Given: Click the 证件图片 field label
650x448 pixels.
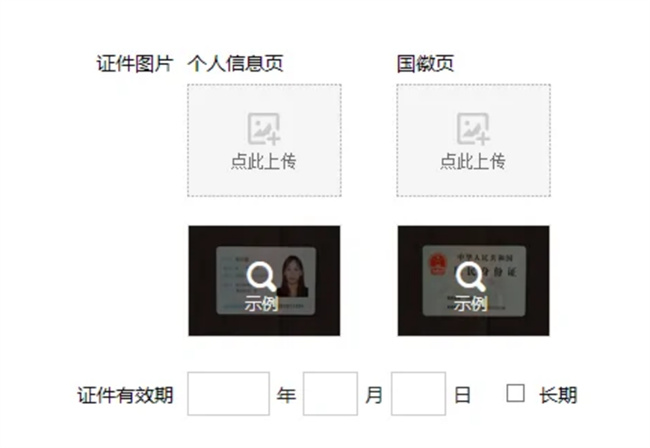Looking at the screenshot, I should tap(135, 64).
